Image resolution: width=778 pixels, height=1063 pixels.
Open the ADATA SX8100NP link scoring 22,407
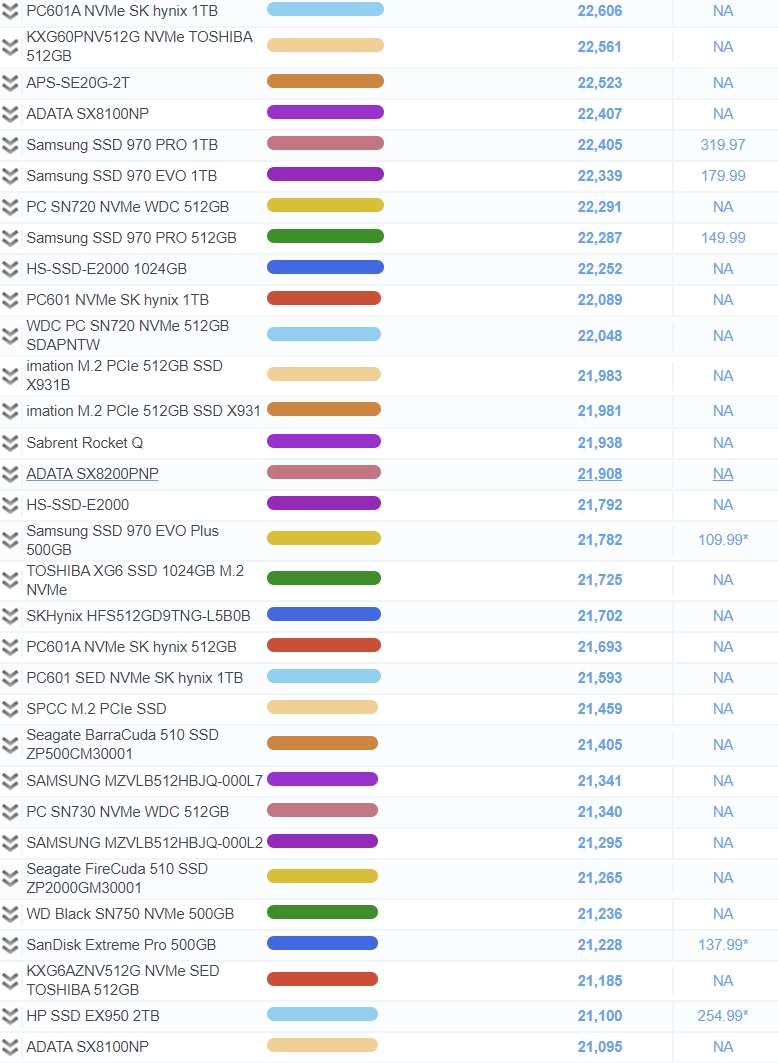coord(87,114)
